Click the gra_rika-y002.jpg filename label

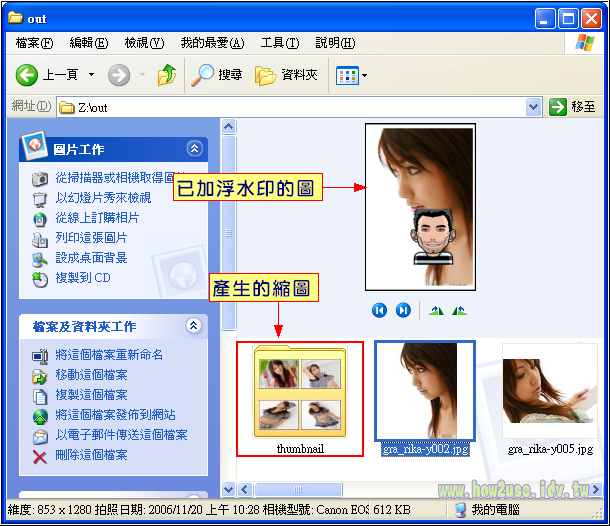tap(425, 449)
